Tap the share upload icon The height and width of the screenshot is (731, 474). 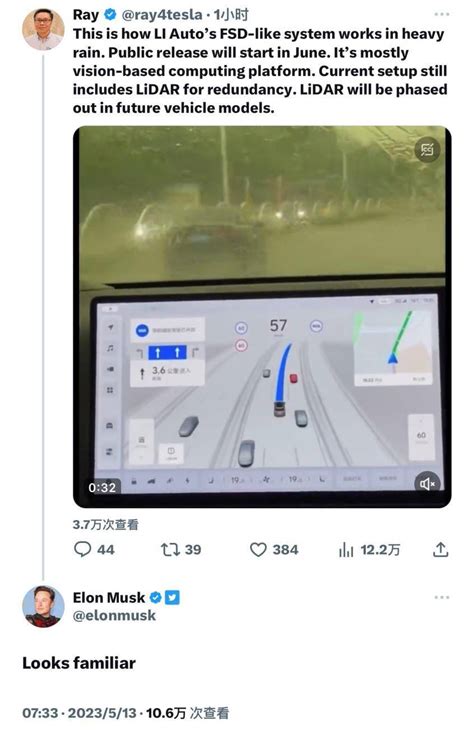tap(440, 550)
